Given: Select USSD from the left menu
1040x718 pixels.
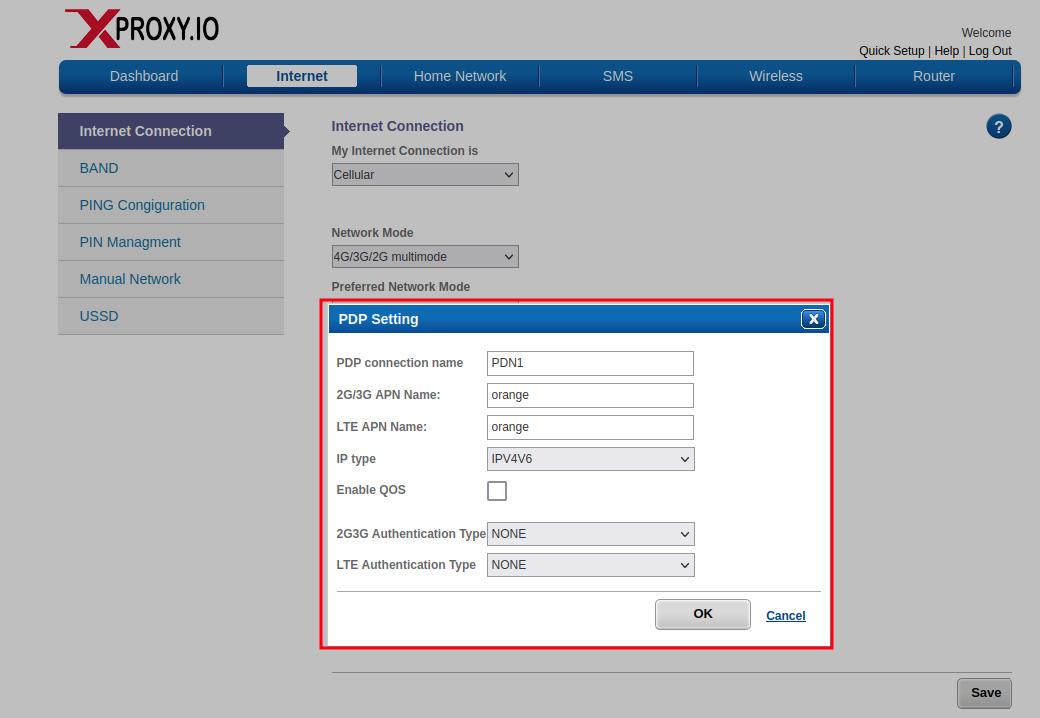Looking at the screenshot, I should coord(99,316).
